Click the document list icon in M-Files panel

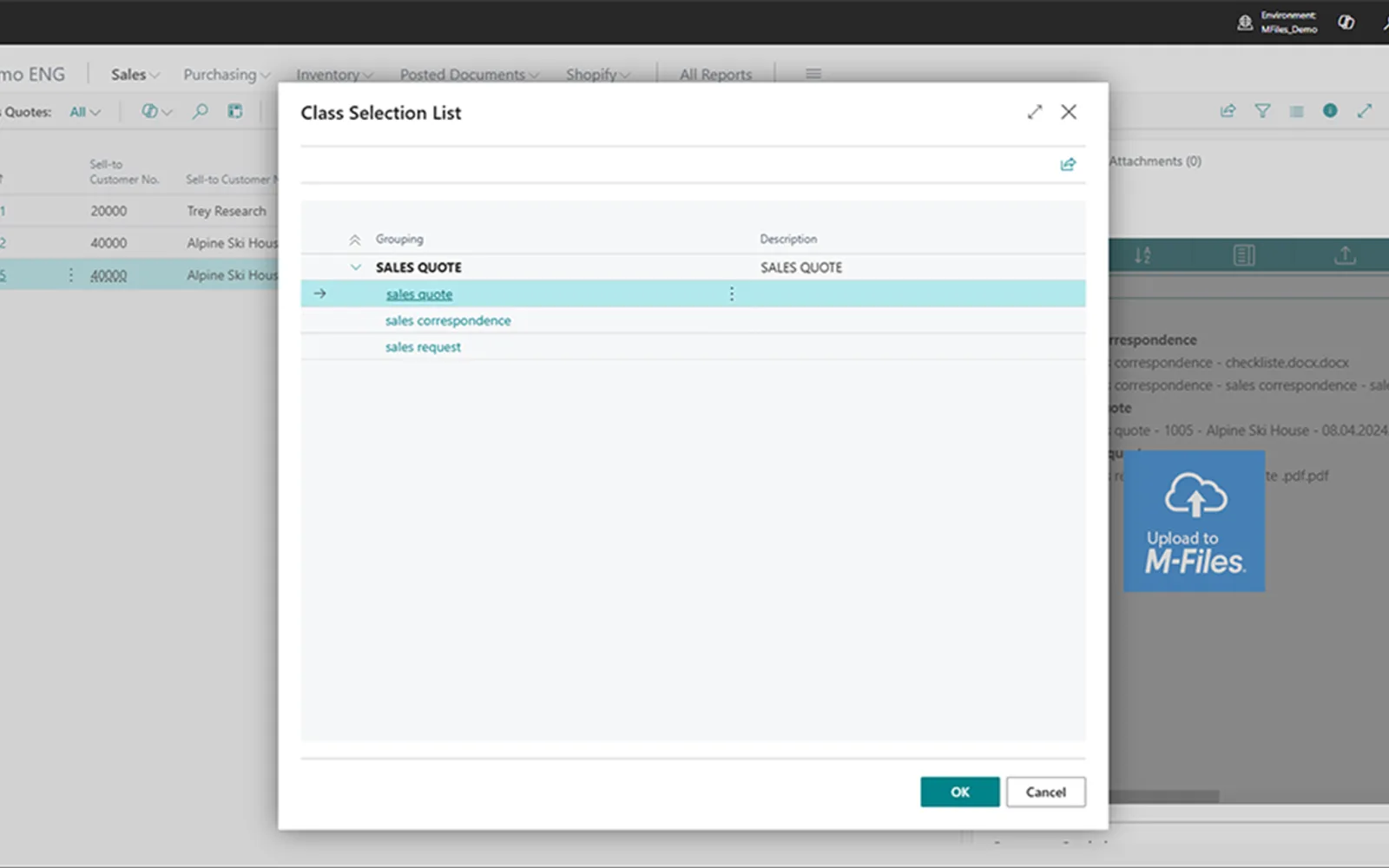(1244, 255)
